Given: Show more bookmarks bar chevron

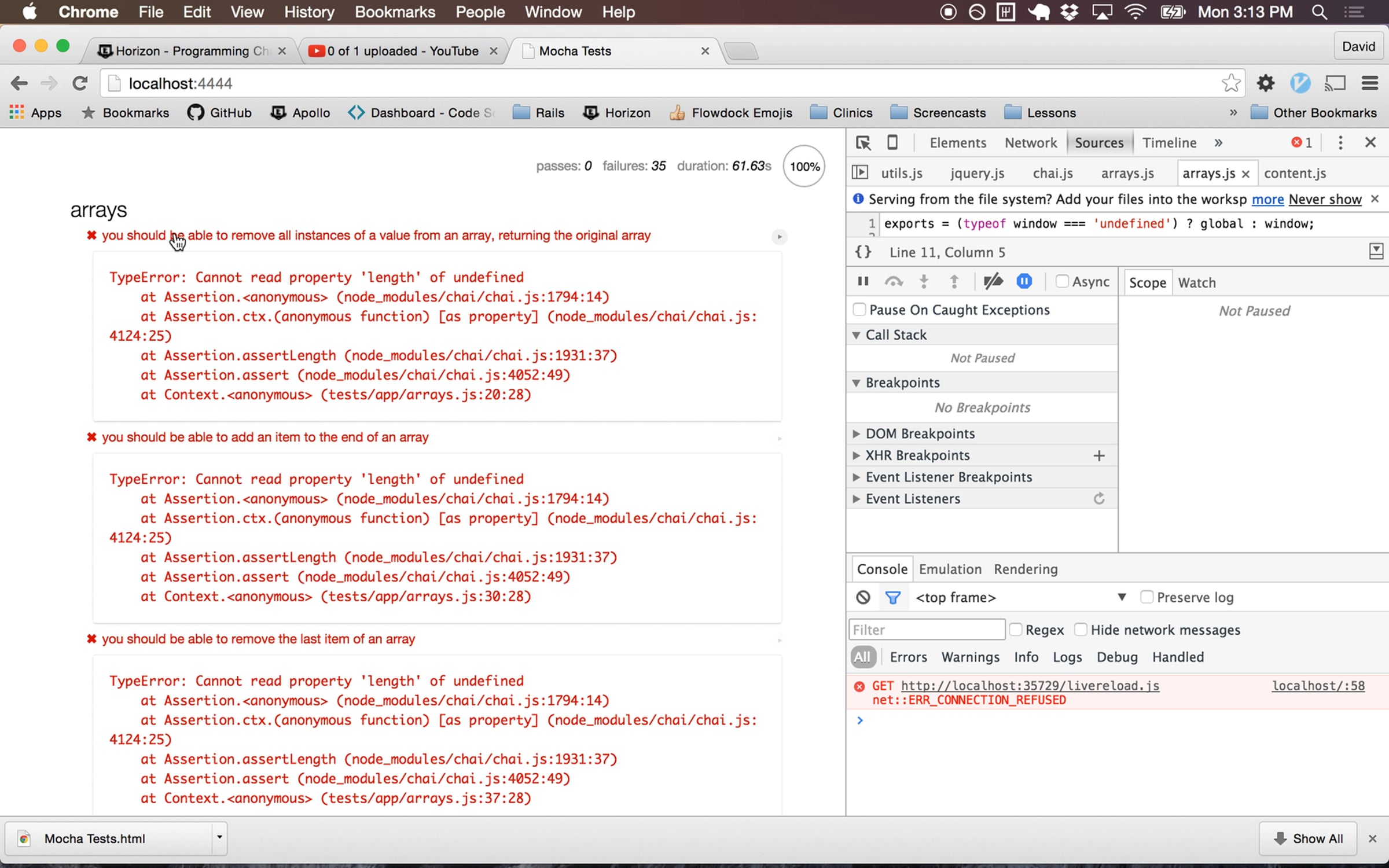Looking at the screenshot, I should click(x=1233, y=112).
